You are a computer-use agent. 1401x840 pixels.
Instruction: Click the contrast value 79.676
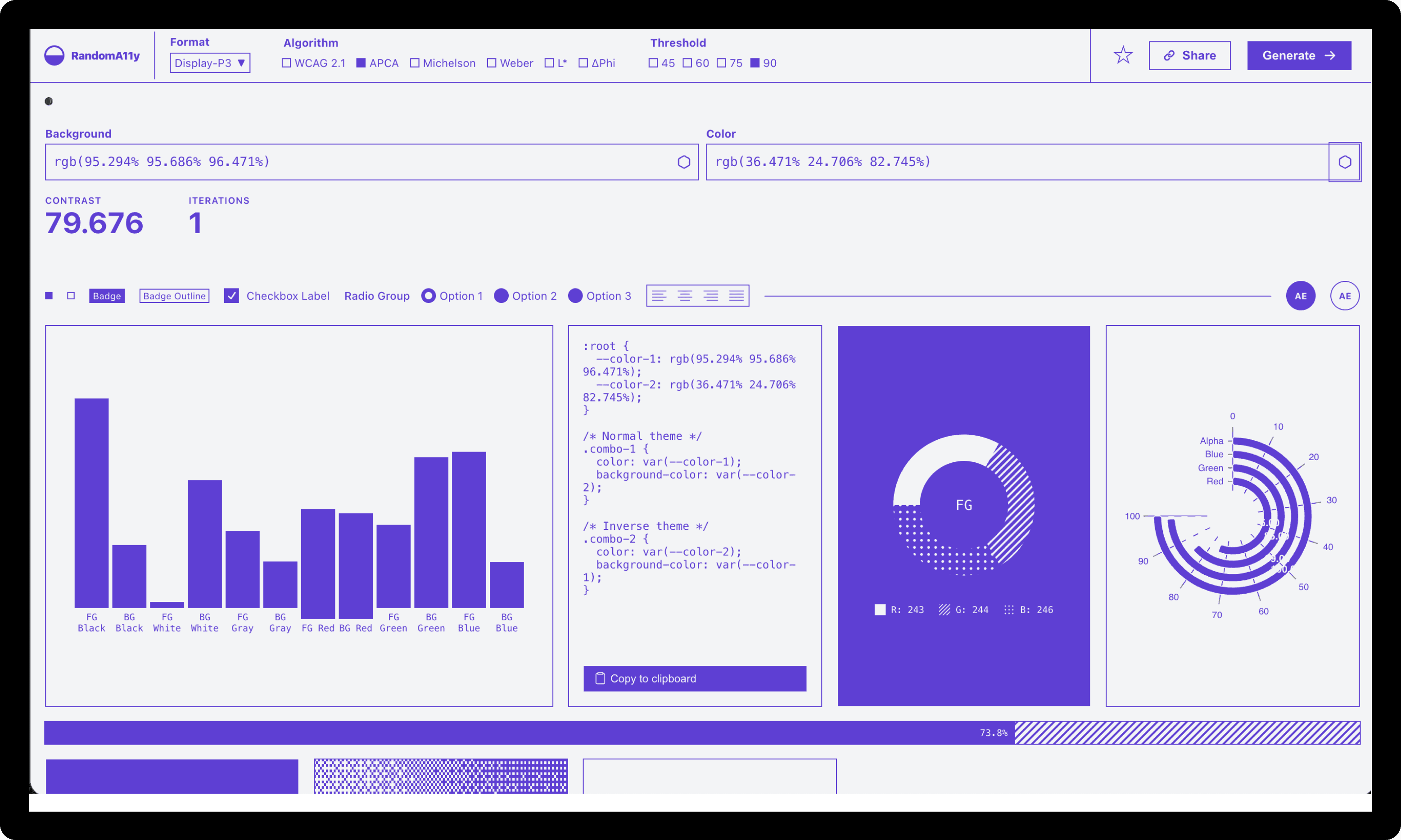click(94, 223)
